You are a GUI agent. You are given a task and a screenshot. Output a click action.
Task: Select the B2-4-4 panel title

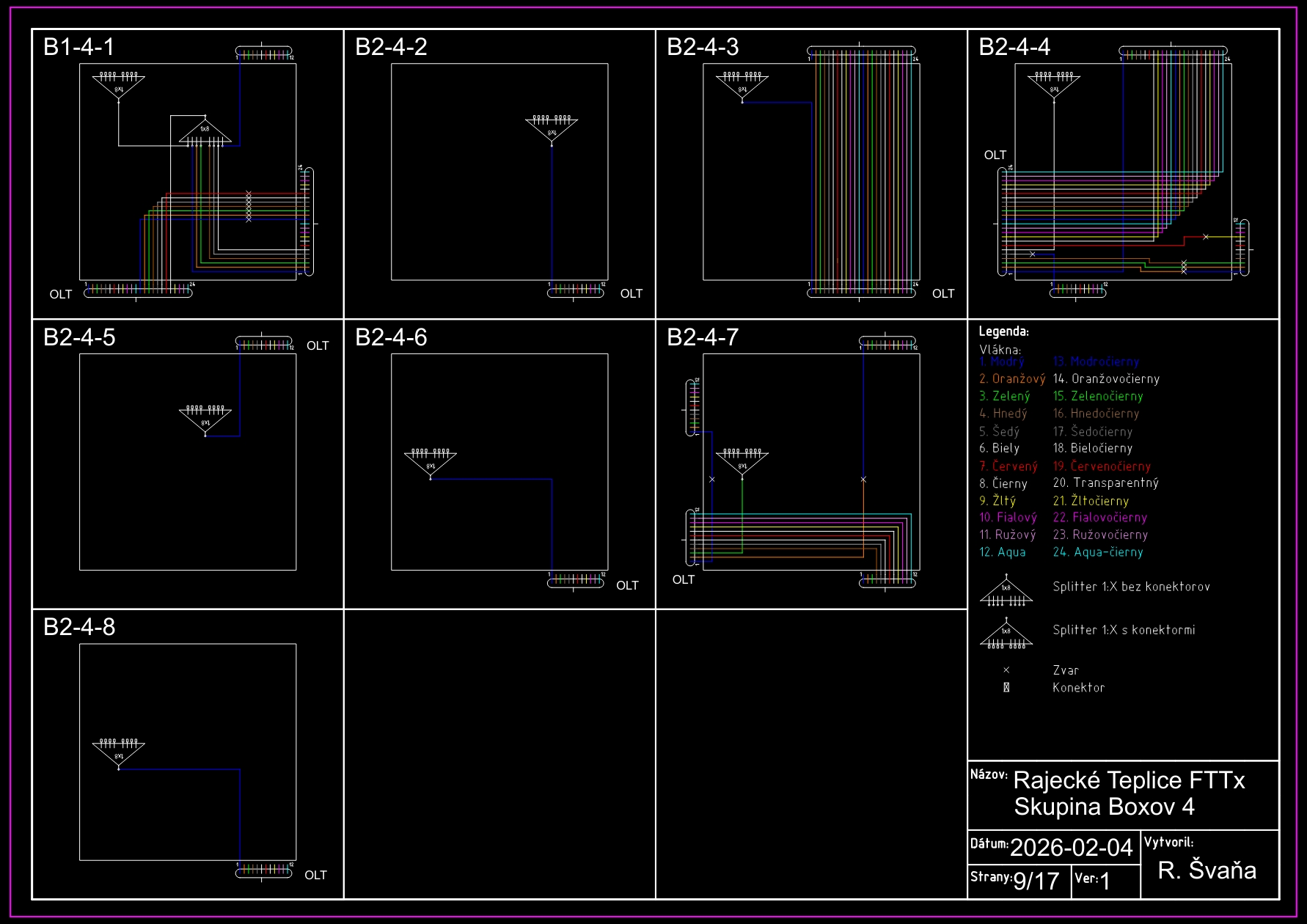click(x=1014, y=47)
